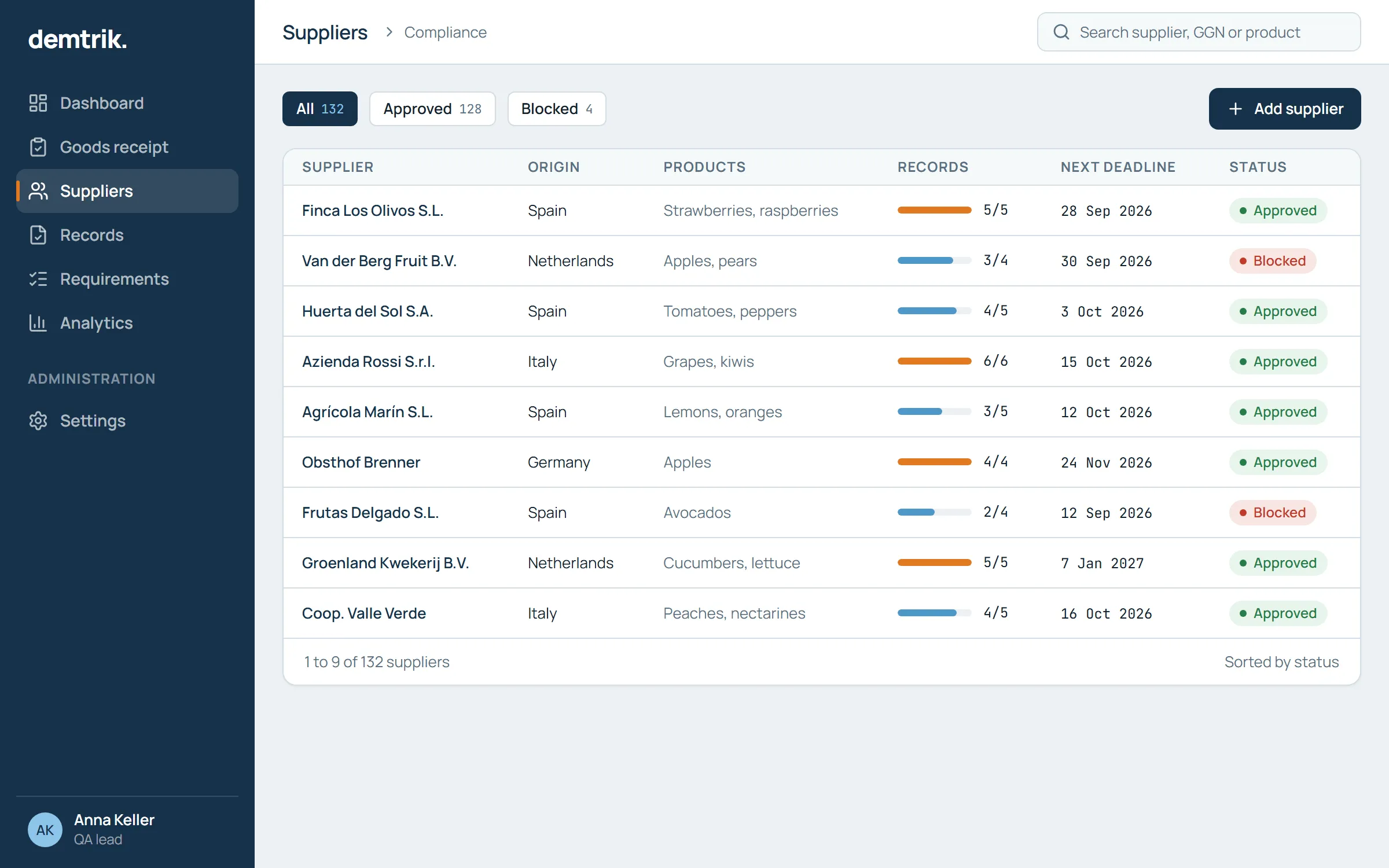The height and width of the screenshot is (868, 1389).
Task: Open supplier Coop. Valle Verde
Action: (364, 613)
